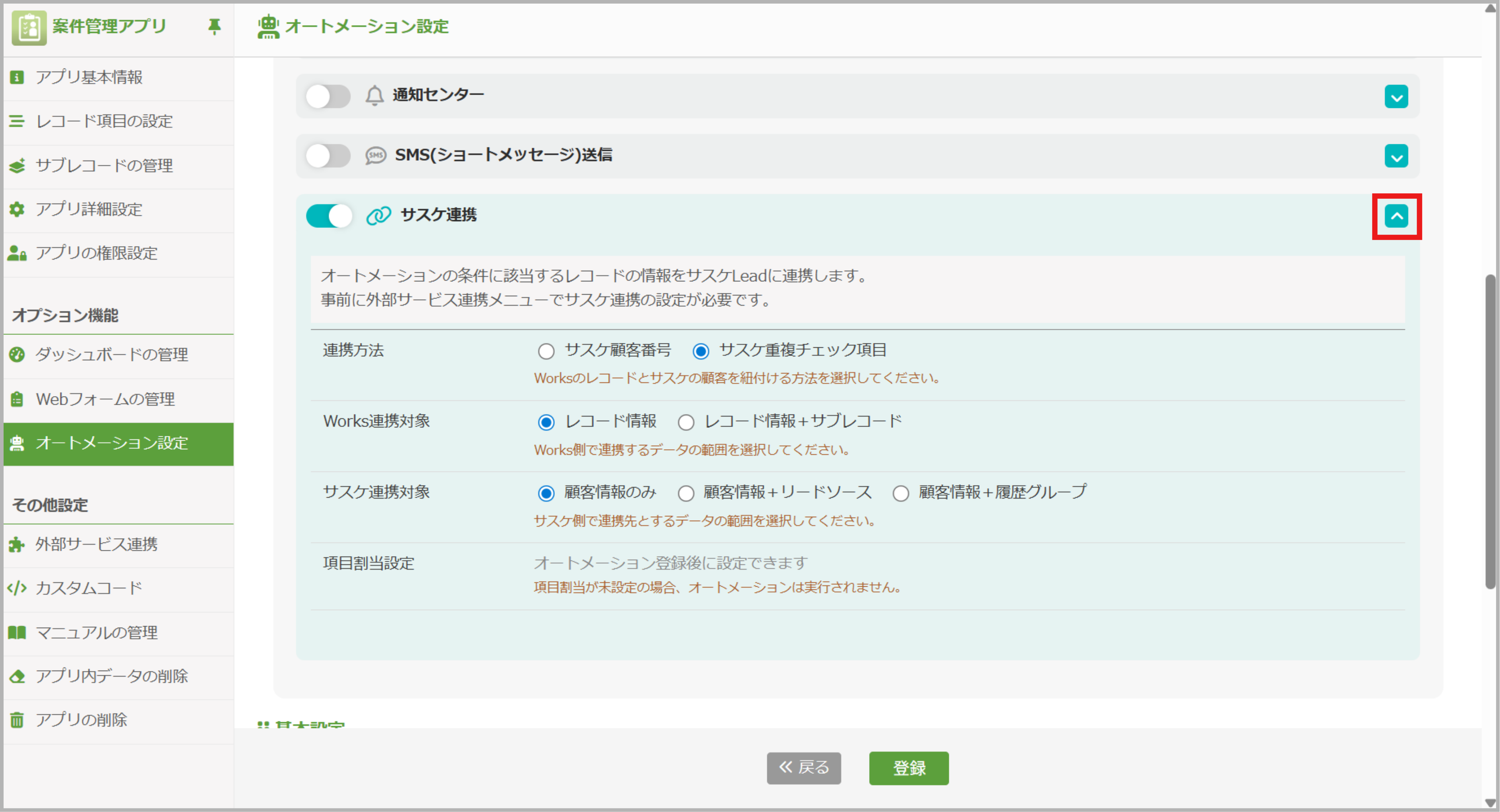
Task: Select レコード情報+サブレコード radio option
Action: click(x=685, y=423)
